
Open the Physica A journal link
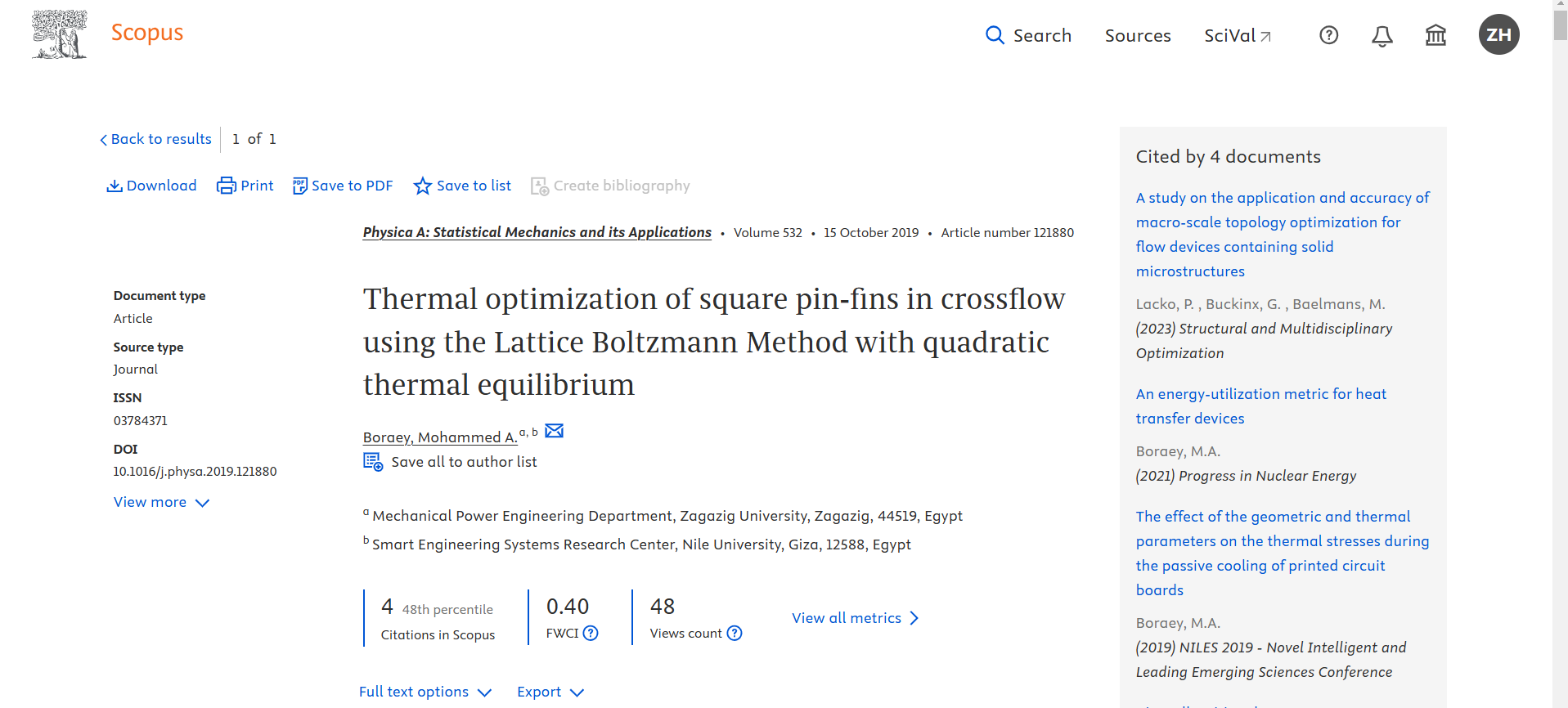[537, 232]
